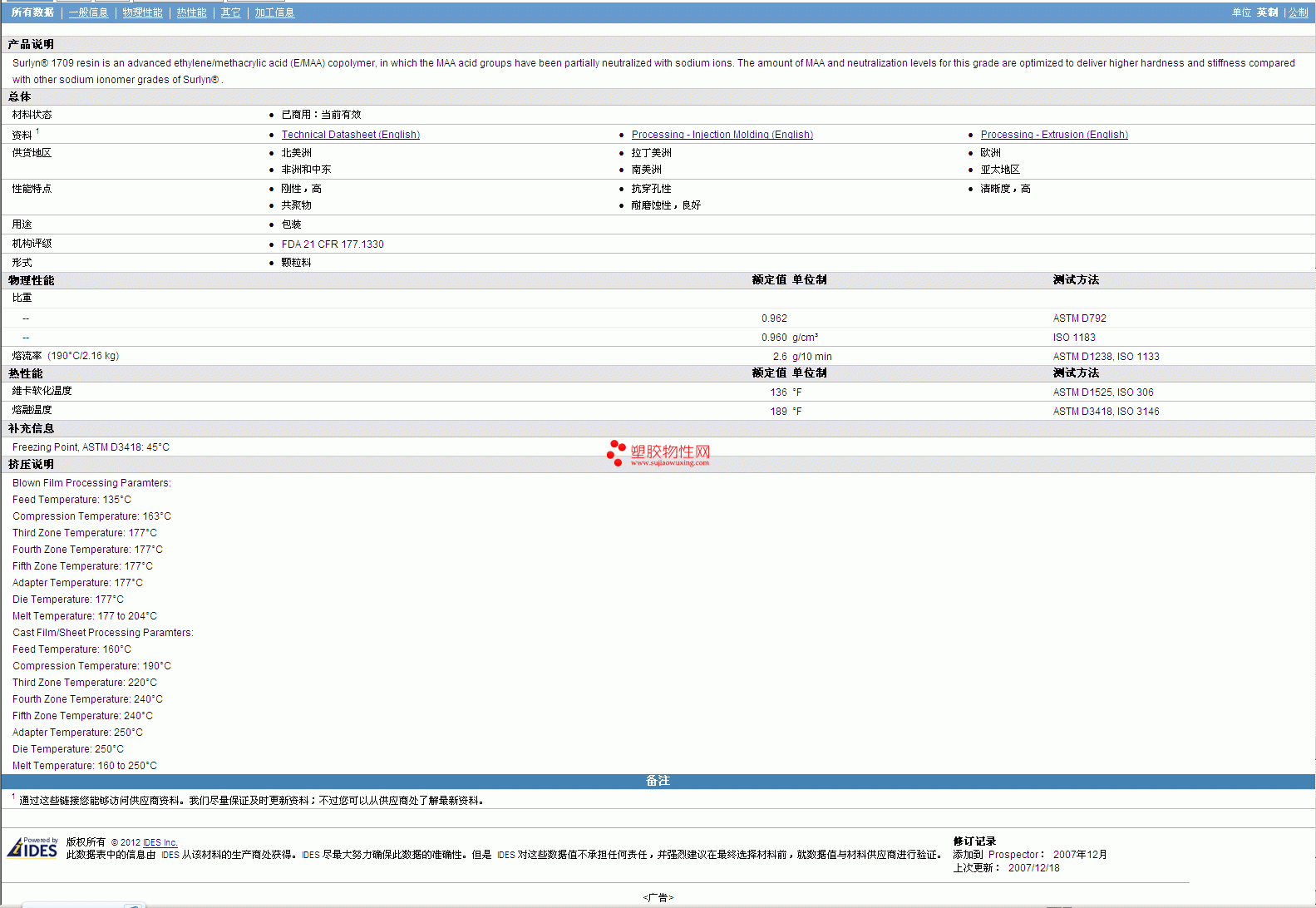Click the Compression Temperature: 163°C line
The image size is (1316, 908).
(x=91, y=516)
